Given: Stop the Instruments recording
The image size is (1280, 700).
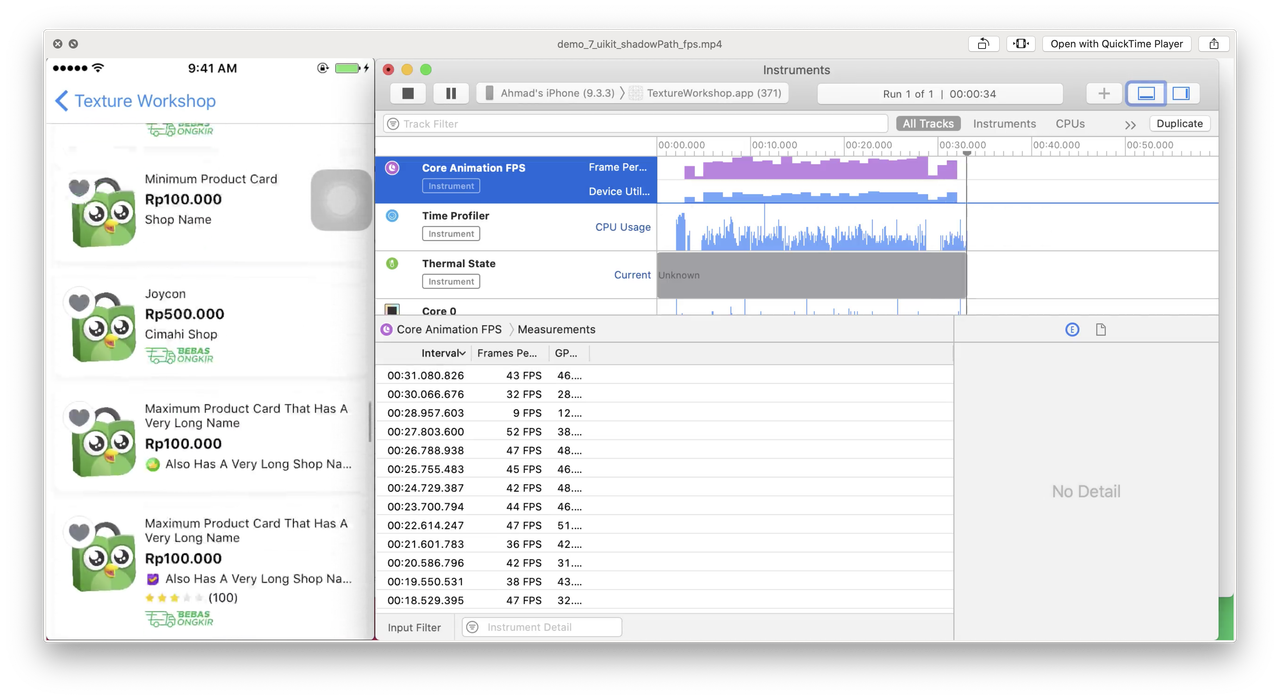Looking at the screenshot, I should coord(408,93).
